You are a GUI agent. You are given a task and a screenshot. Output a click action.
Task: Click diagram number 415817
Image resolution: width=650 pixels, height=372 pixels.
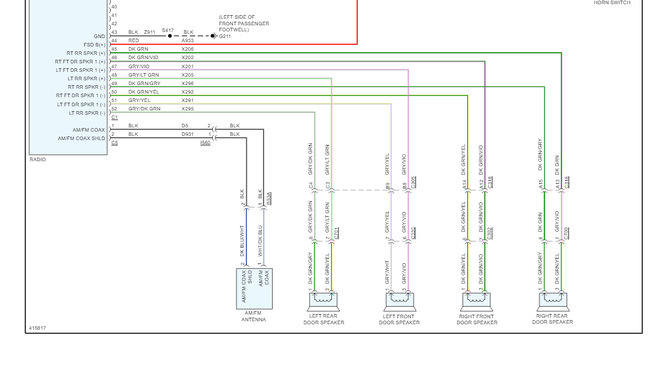[37, 328]
